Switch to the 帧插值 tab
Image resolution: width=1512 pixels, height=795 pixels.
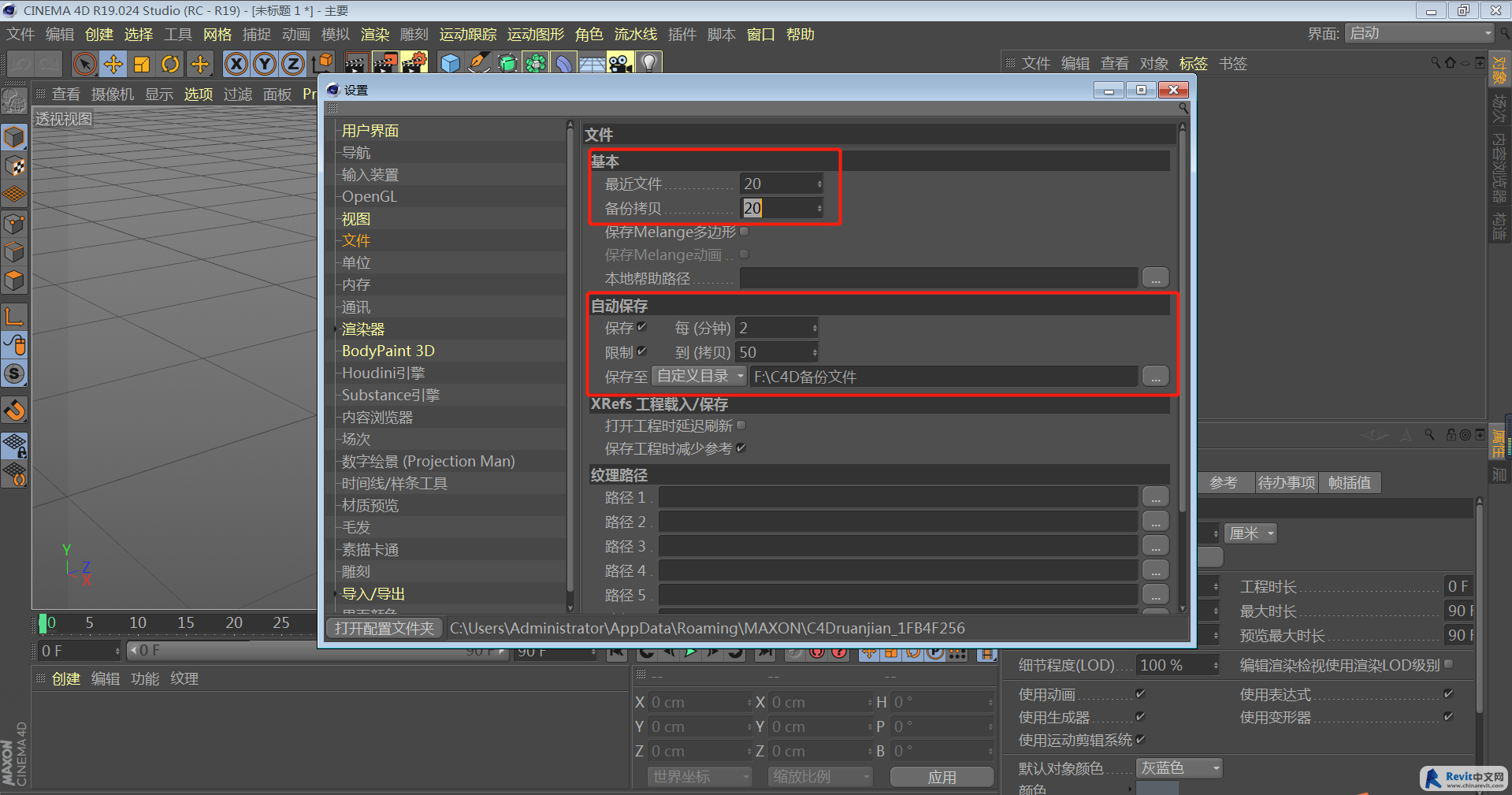point(1350,482)
